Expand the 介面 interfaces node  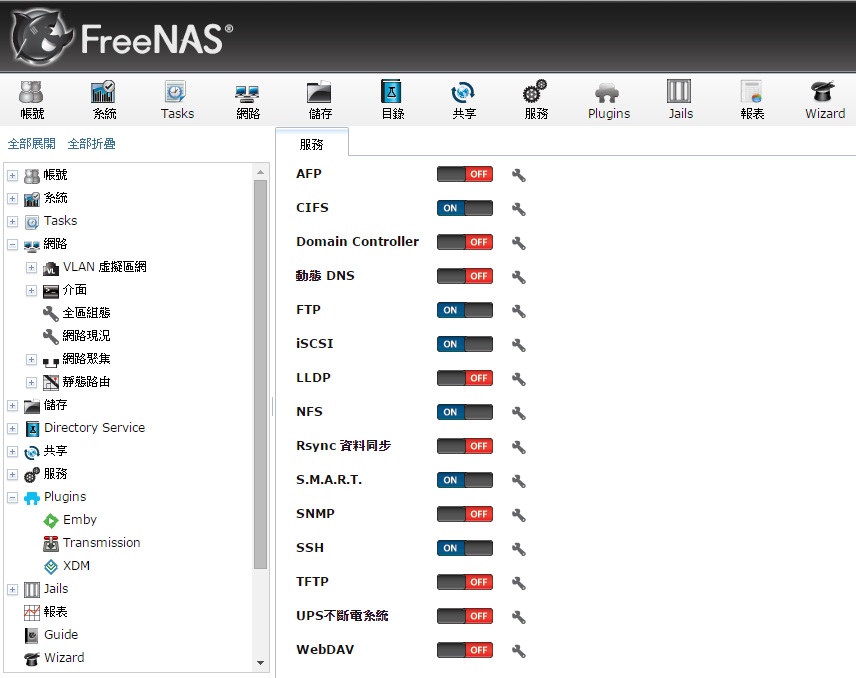tap(31, 290)
